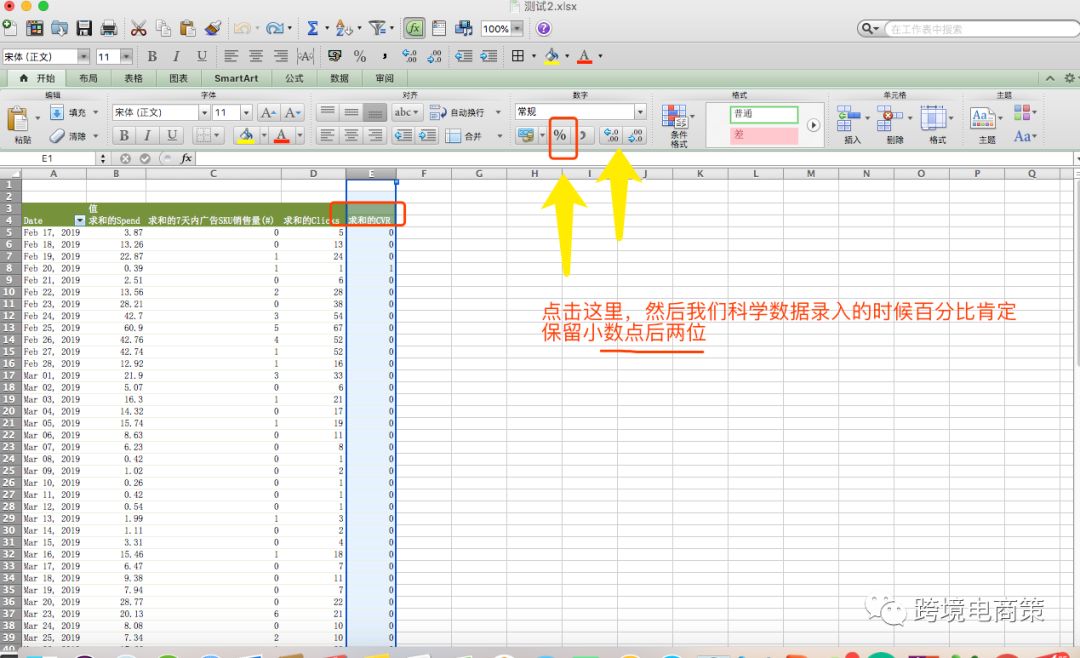Expand the 清除 clear dropdown

[96, 136]
